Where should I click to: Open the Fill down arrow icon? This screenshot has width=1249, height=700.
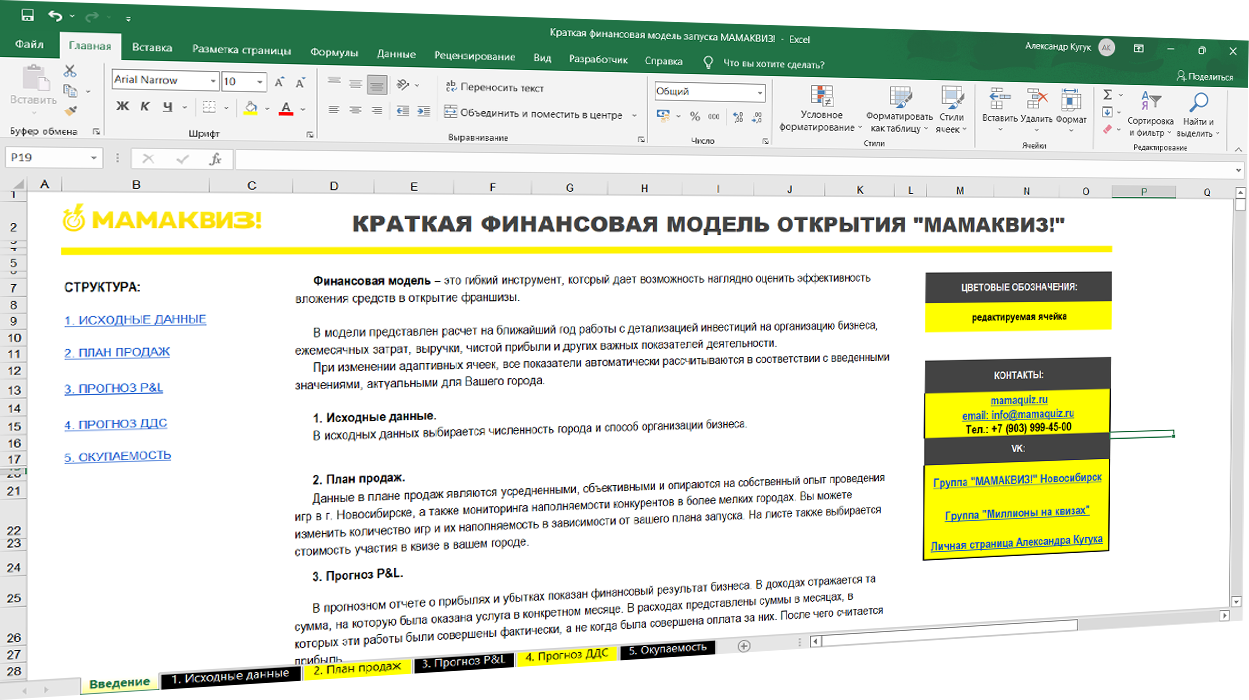(1107, 111)
